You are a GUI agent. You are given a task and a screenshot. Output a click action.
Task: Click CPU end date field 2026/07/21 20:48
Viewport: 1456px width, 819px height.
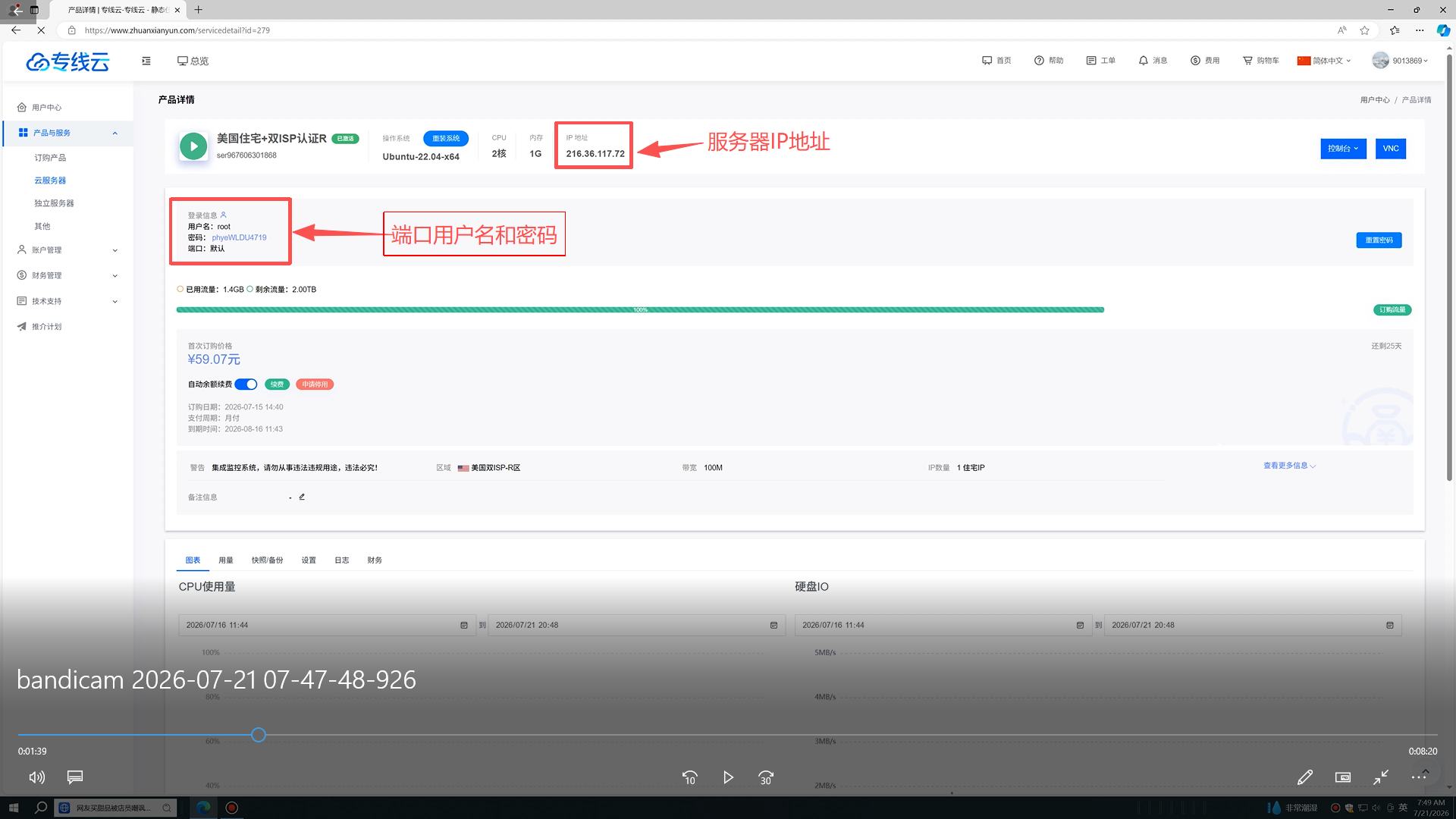636,626
